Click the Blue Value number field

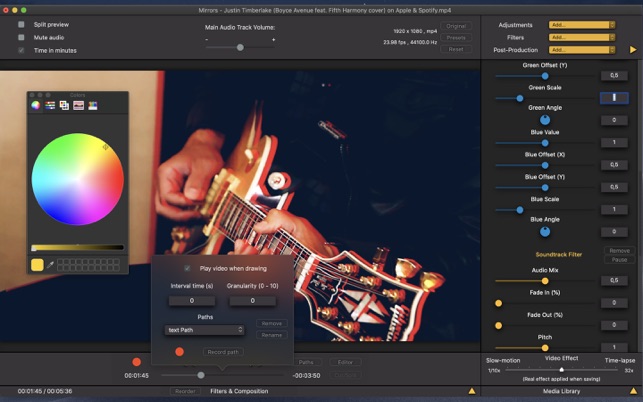(x=614, y=142)
